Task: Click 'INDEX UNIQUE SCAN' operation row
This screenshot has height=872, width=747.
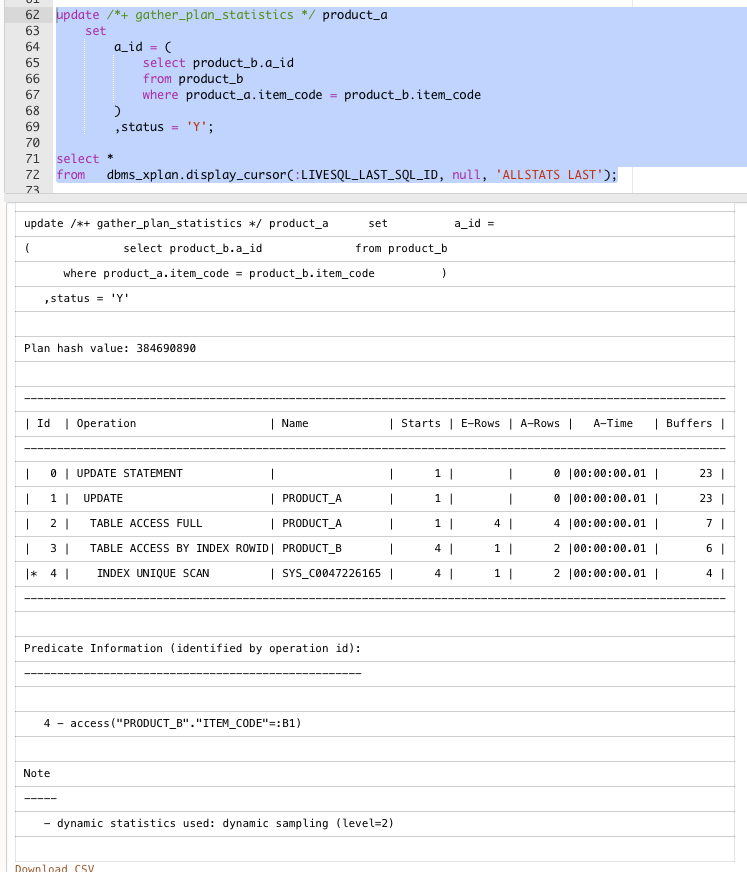Action: [x=375, y=574]
